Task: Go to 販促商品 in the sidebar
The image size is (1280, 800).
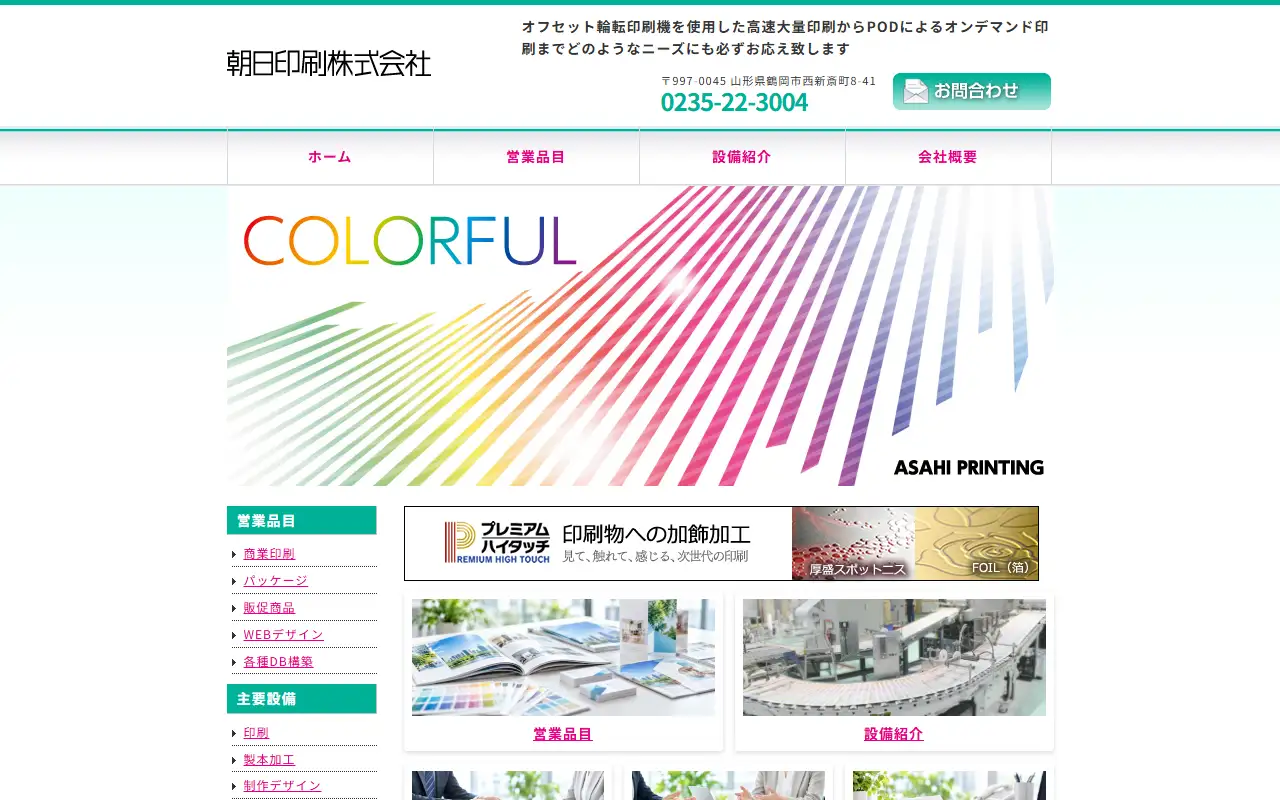Action: pos(269,608)
